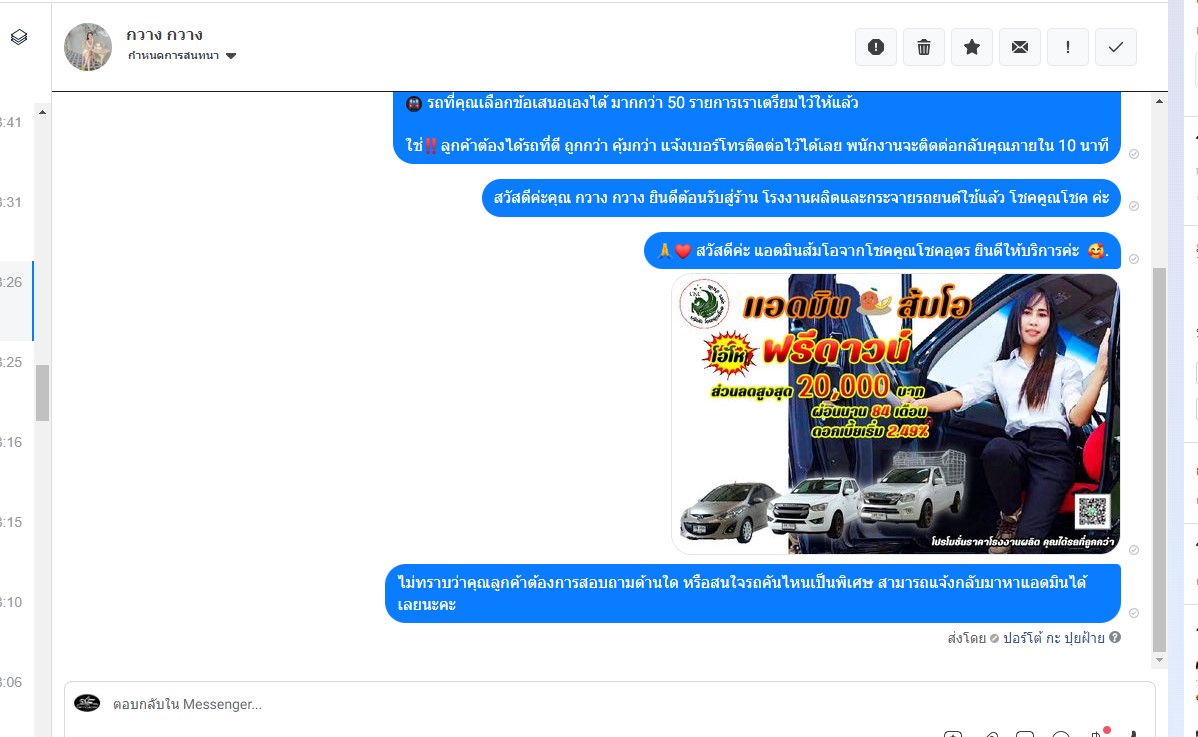Expand the กำหนดการสนทนา dropdown
1198x737 pixels.
(182, 56)
